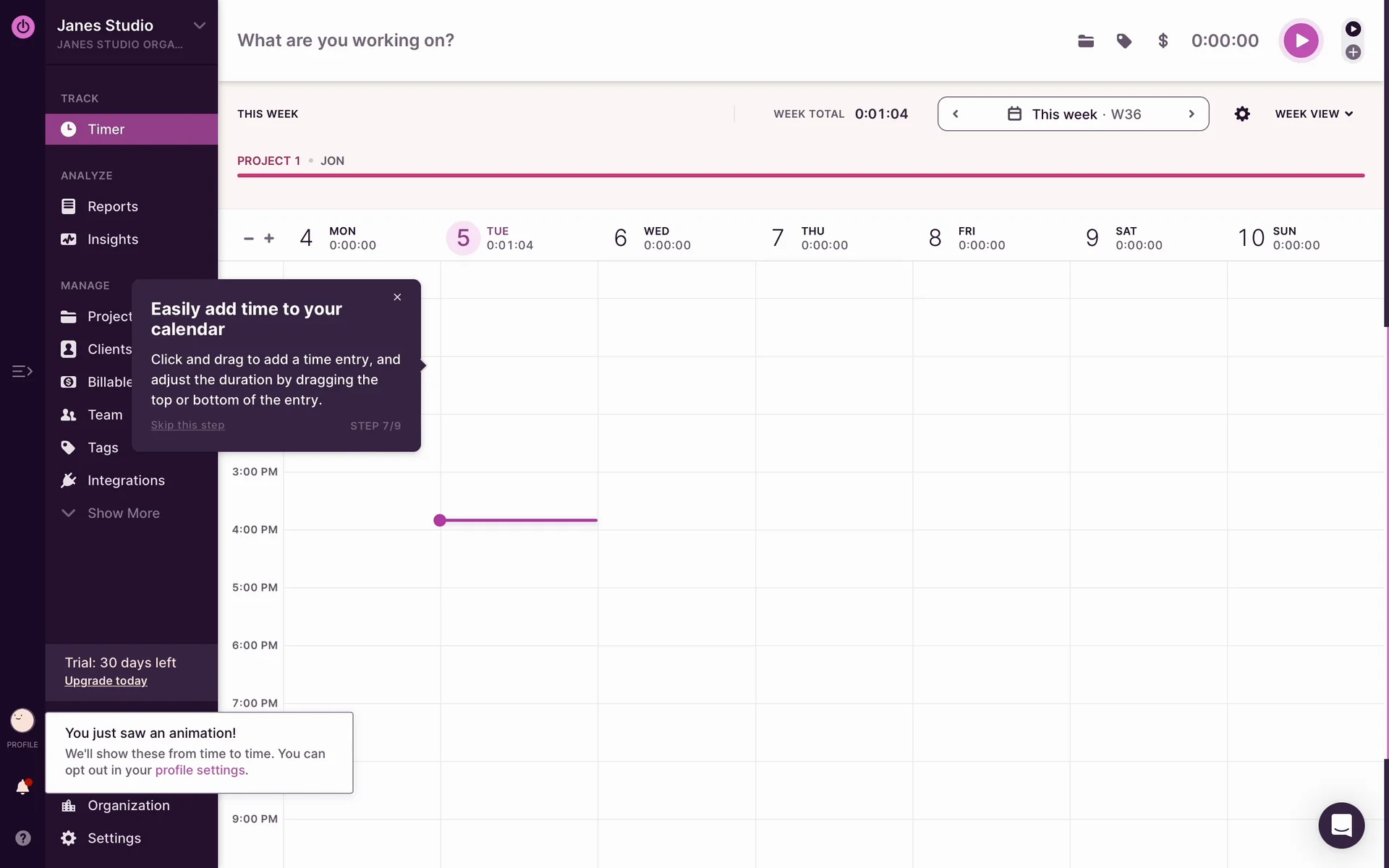Select timer mode small play icon

(x=1353, y=29)
